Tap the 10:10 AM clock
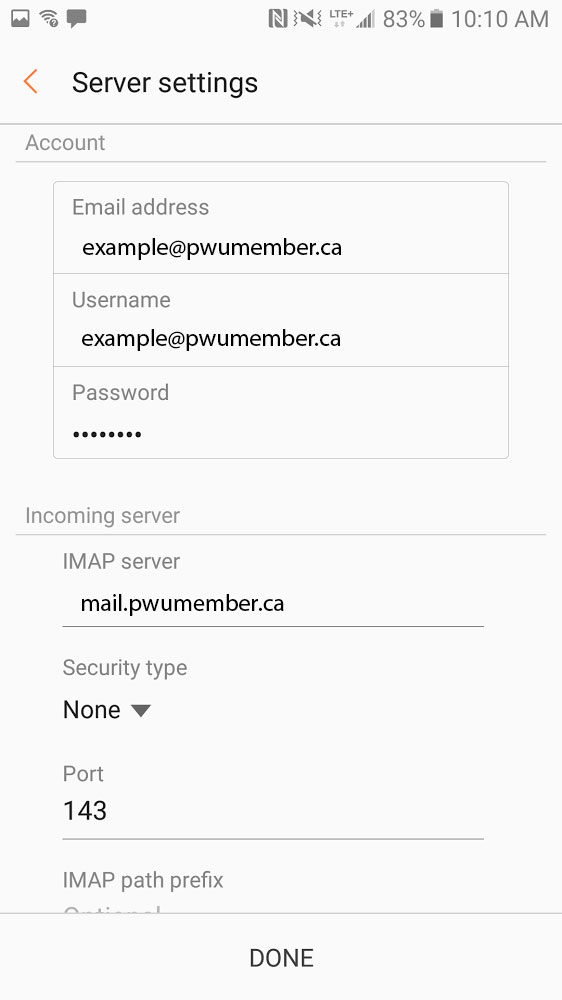This screenshot has height=1000, width=562. [499, 19]
